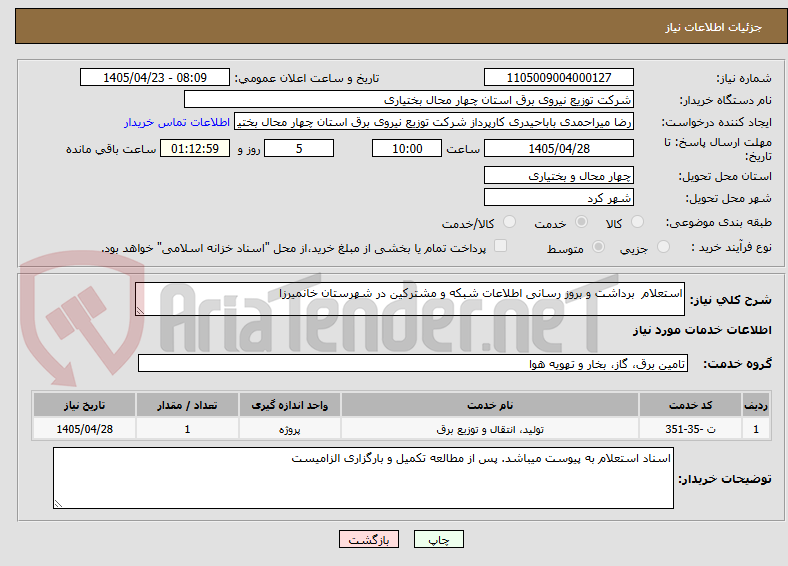This screenshot has width=788, height=566.
Task: Click the buyer organization name field
Action: (409, 100)
